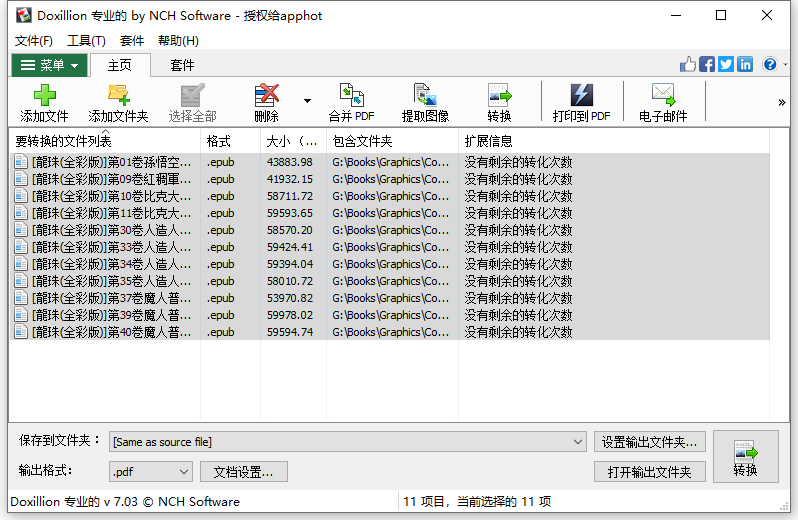798x520 pixels.
Task: Open the green 菜单 dropdown button
Action: (49, 65)
